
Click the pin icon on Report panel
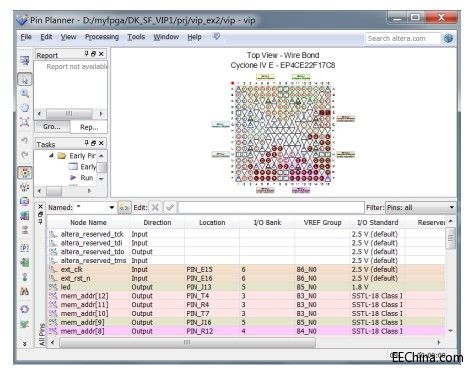tap(86, 53)
